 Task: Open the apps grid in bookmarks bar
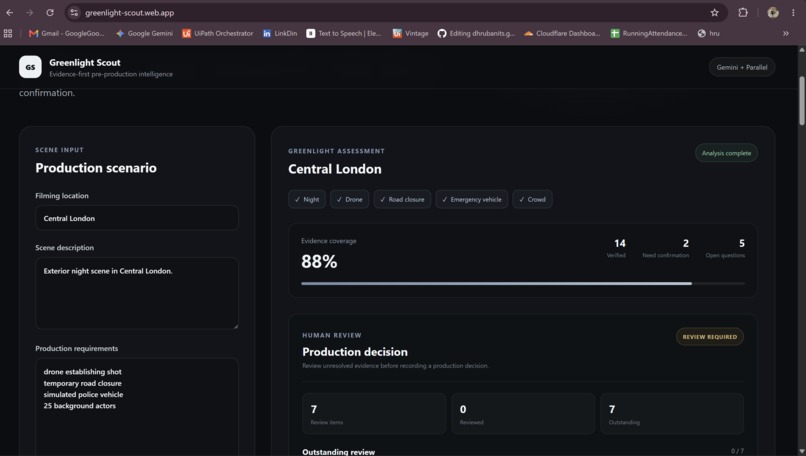8,33
